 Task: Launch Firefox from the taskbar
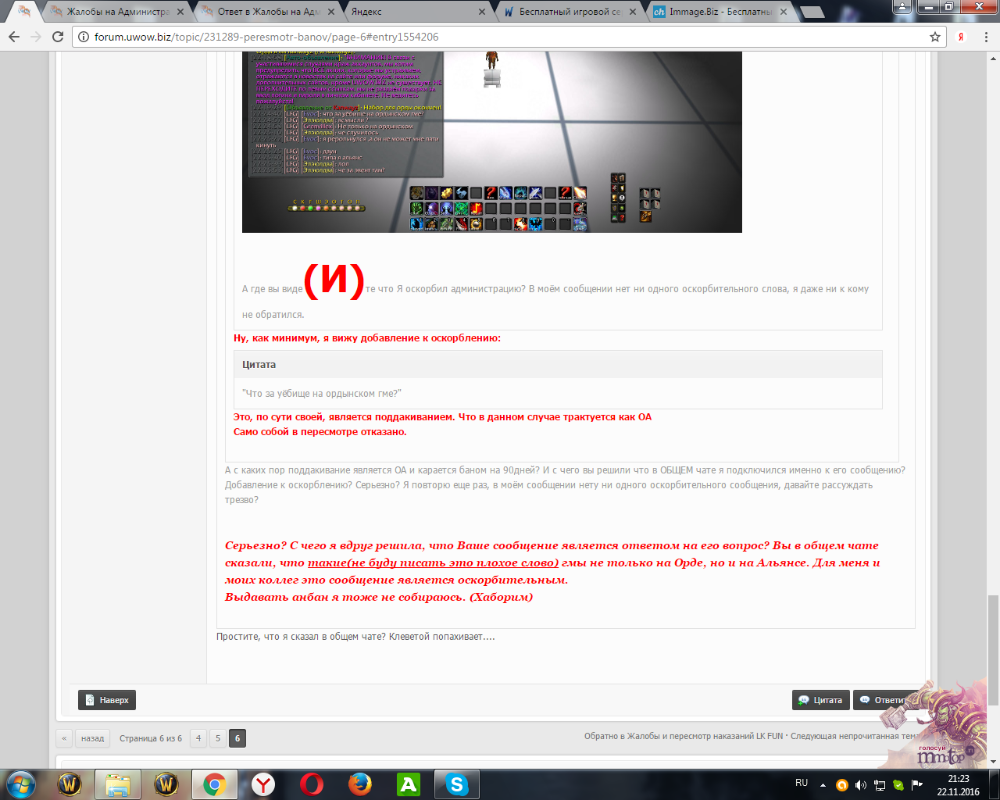click(x=360, y=783)
